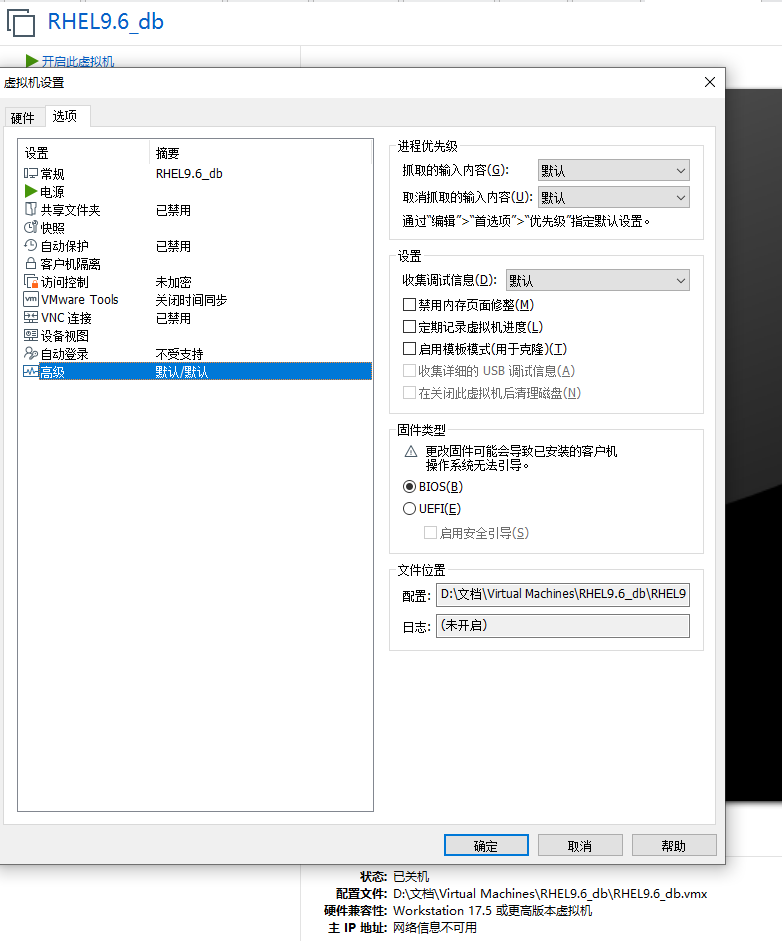The width and height of the screenshot is (782, 941).
Task: Click the 设备视图 appliance view icon
Action: tap(31, 335)
